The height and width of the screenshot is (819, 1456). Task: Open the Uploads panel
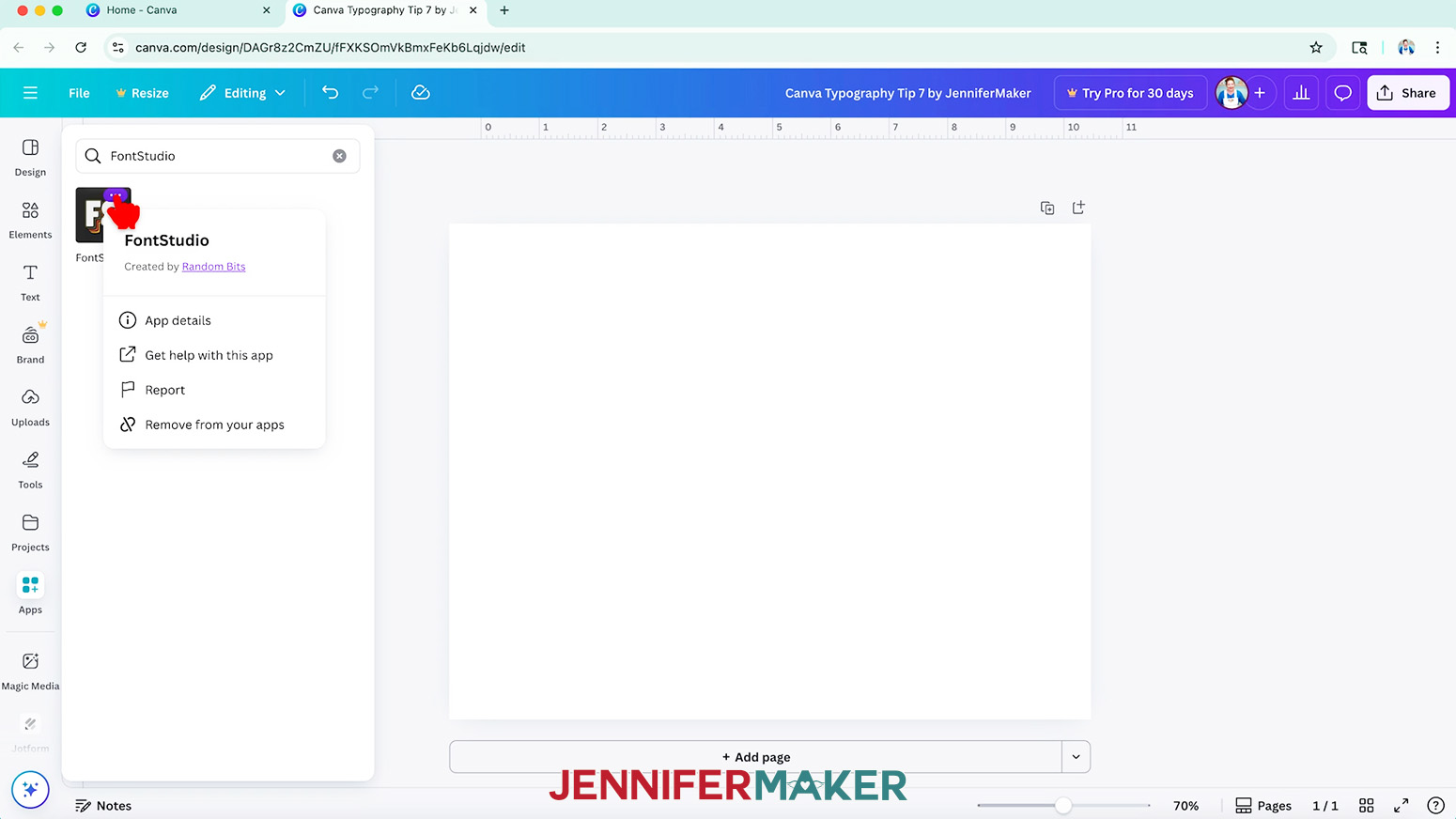tap(30, 408)
